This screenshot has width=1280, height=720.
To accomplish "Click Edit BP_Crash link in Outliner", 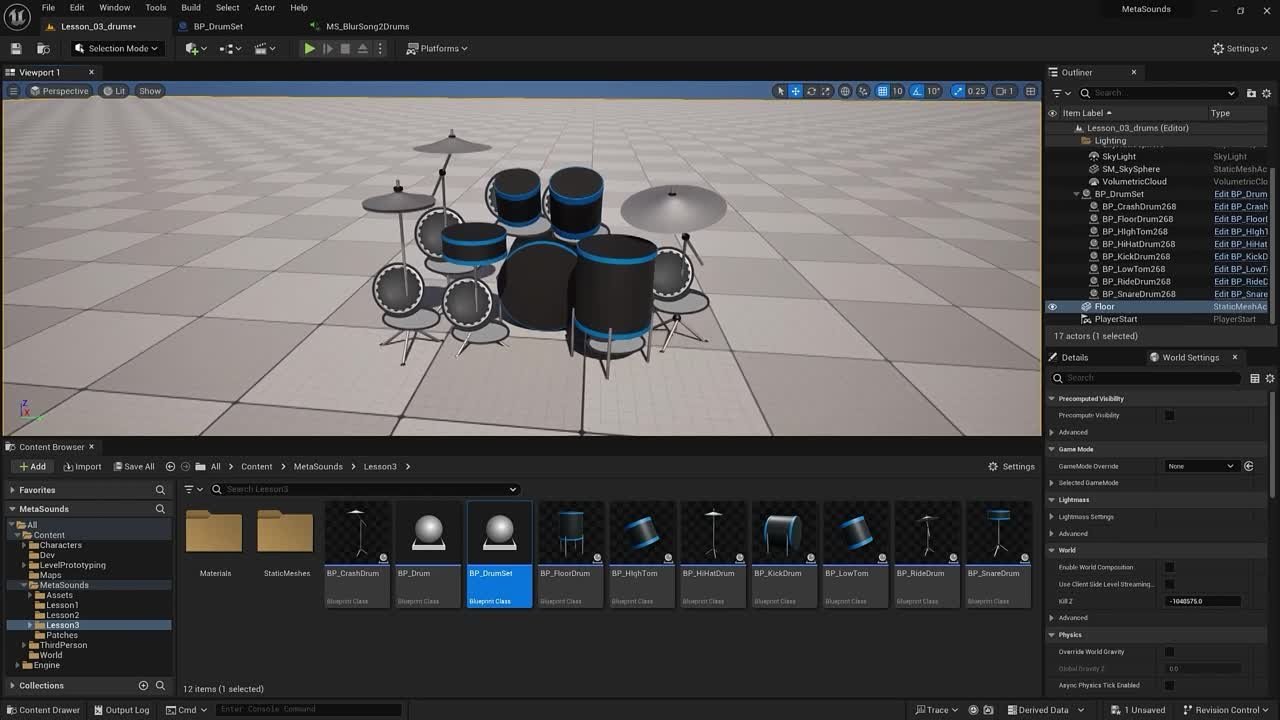I will coord(1241,207).
